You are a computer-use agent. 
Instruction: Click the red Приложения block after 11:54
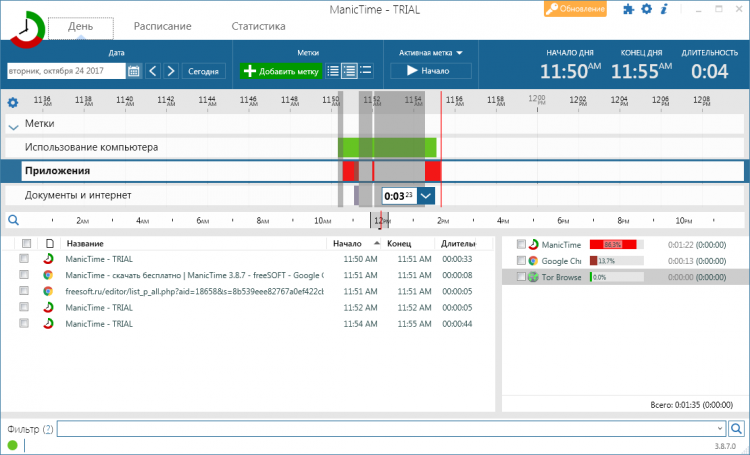(x=433, y=171)
